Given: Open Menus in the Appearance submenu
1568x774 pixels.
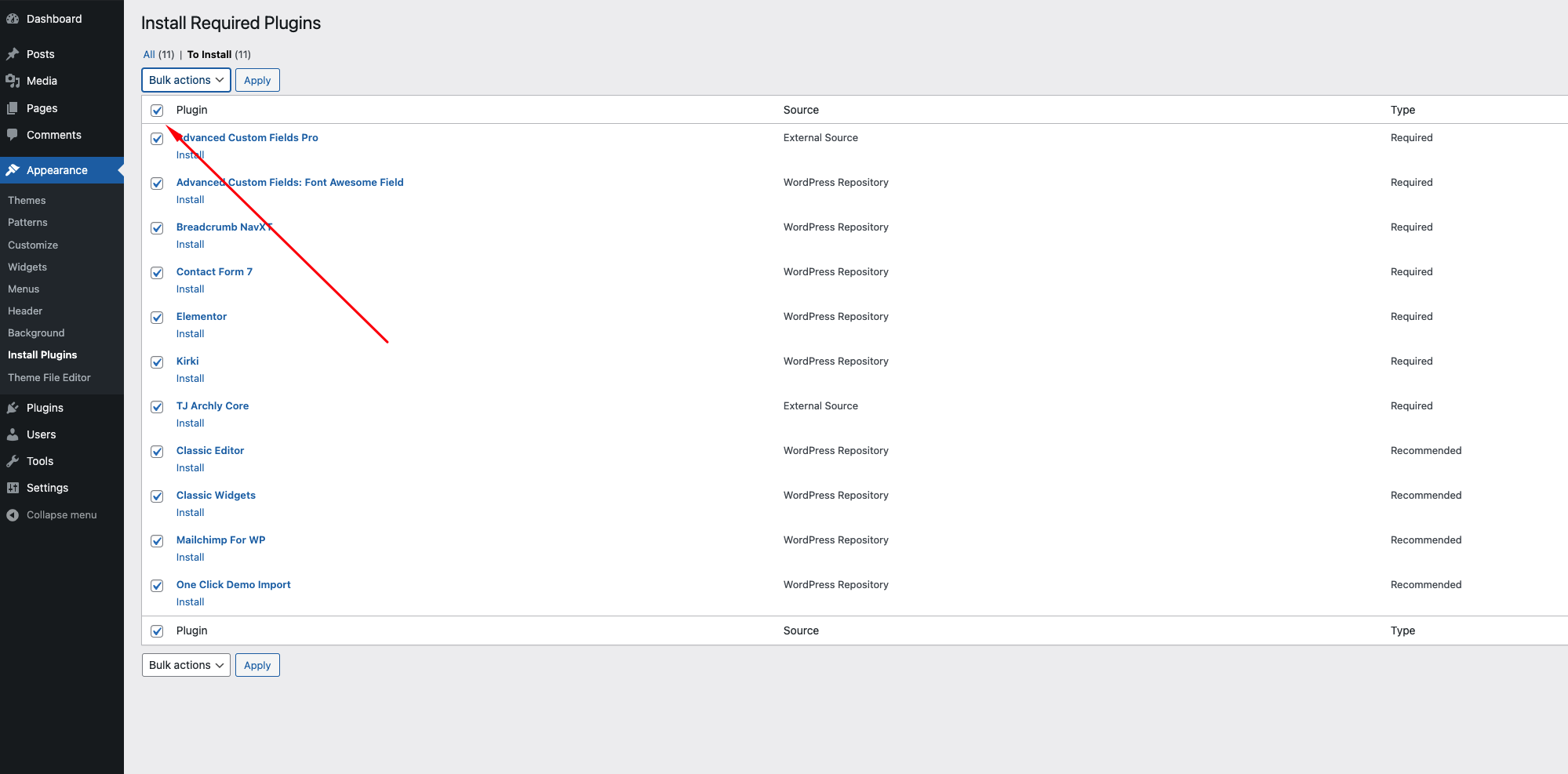Looking at the screenshot, I should (24, 289).
